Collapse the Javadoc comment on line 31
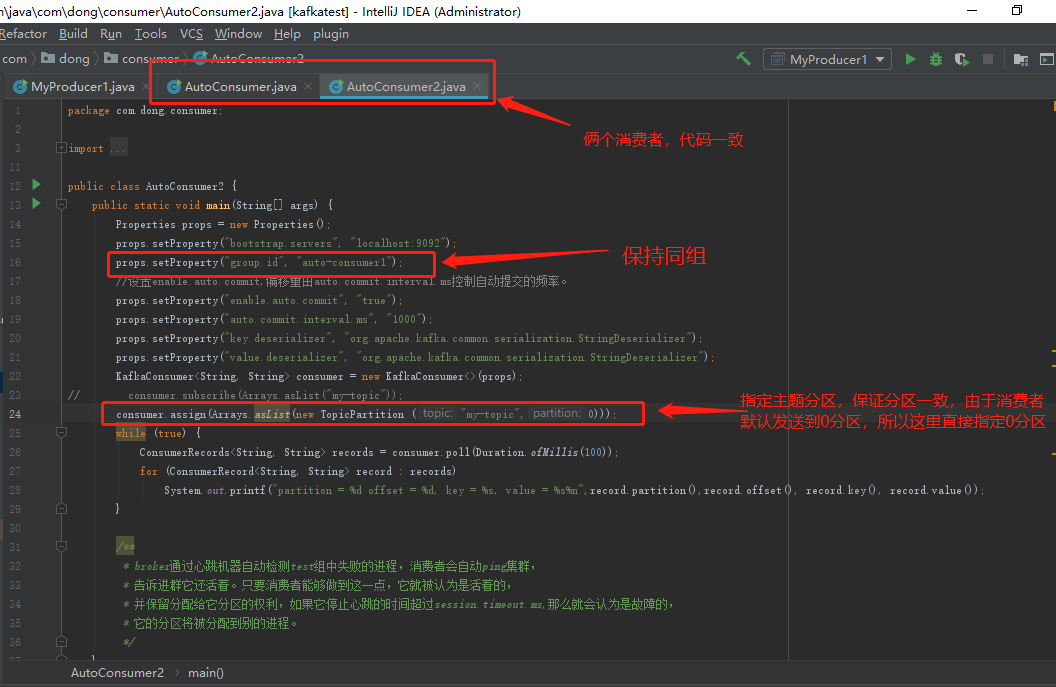This screenshot has height=687, width=1056. pyautogui.click(x=61, y=546)
